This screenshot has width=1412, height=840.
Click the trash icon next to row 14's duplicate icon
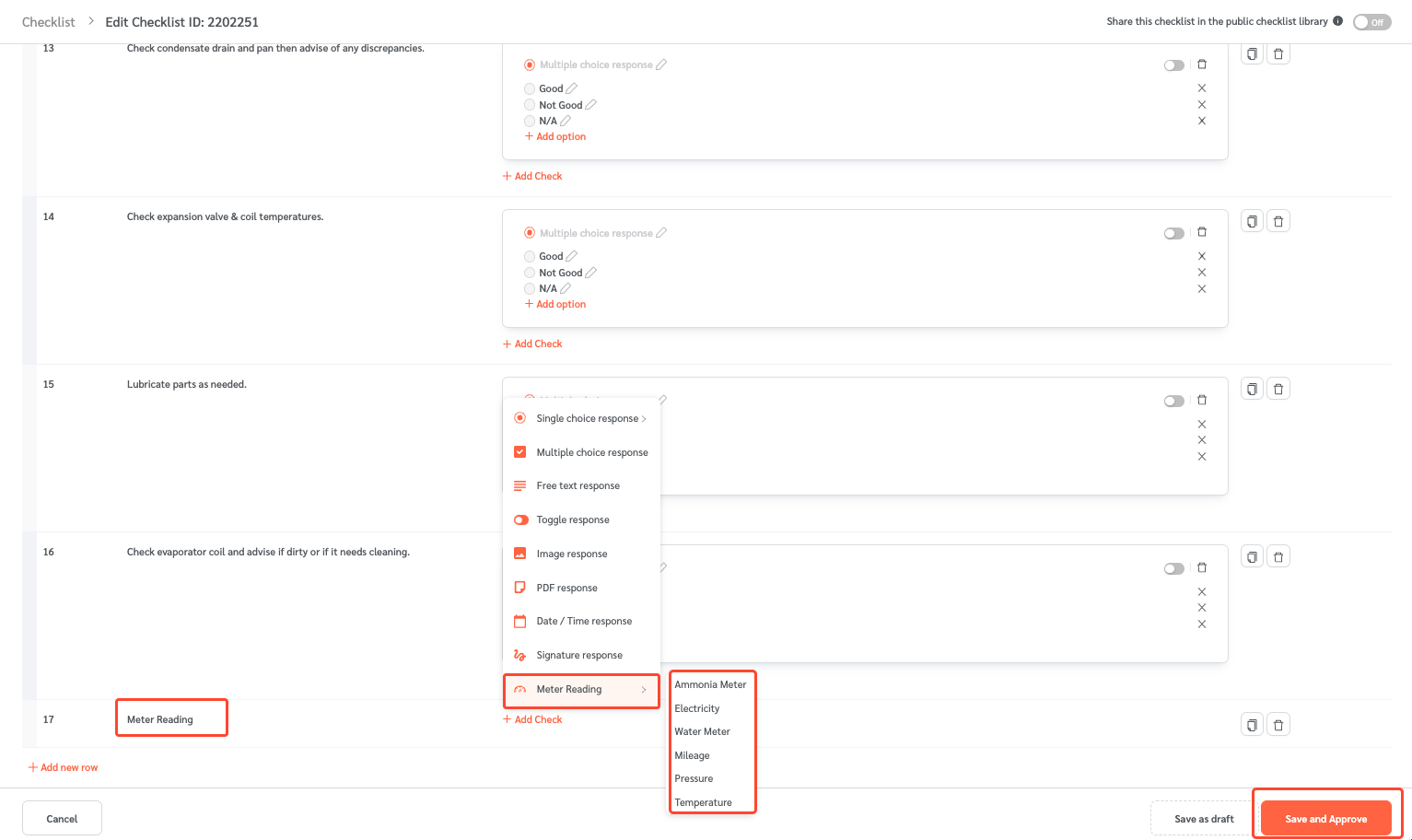(x=1278, y=221)
